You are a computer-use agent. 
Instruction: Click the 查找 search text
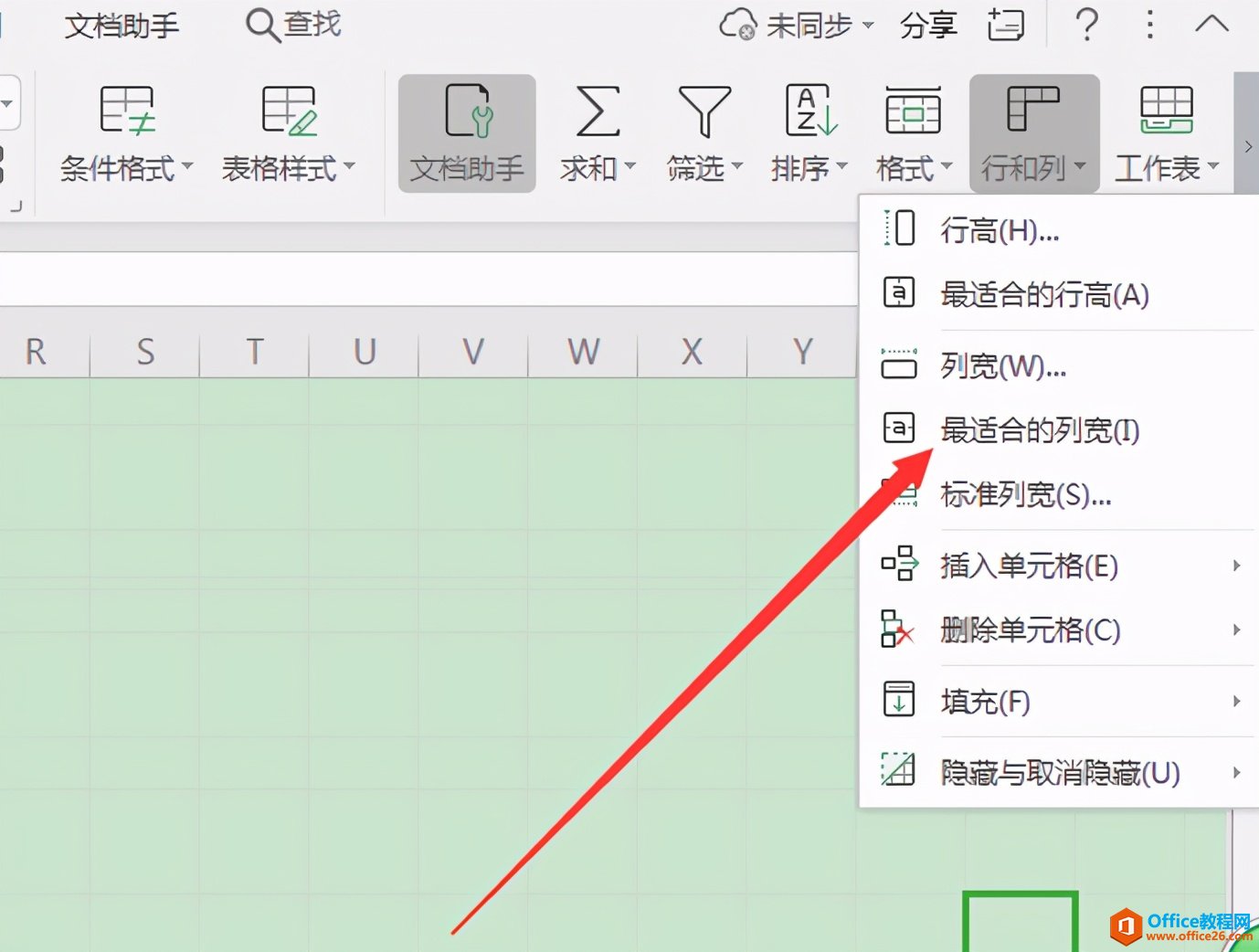(312, 24)
